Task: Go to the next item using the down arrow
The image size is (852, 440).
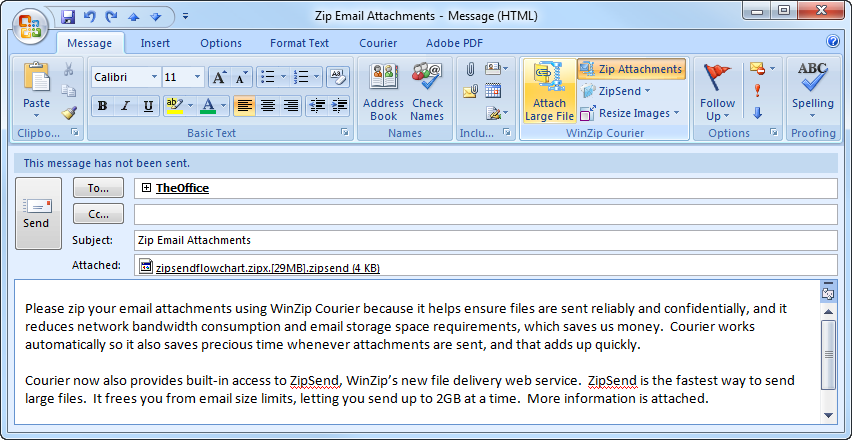Action: (156, 17)
